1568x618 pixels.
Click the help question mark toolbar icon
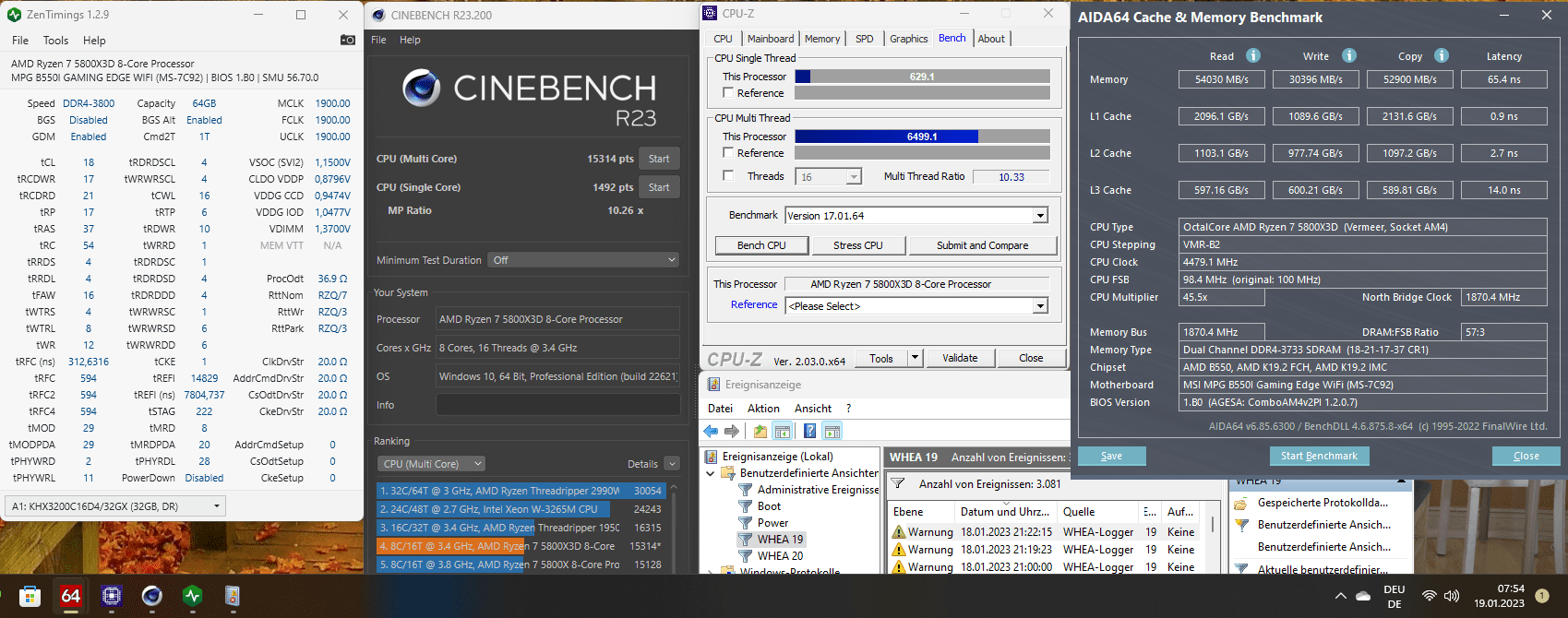pos(809,431)
